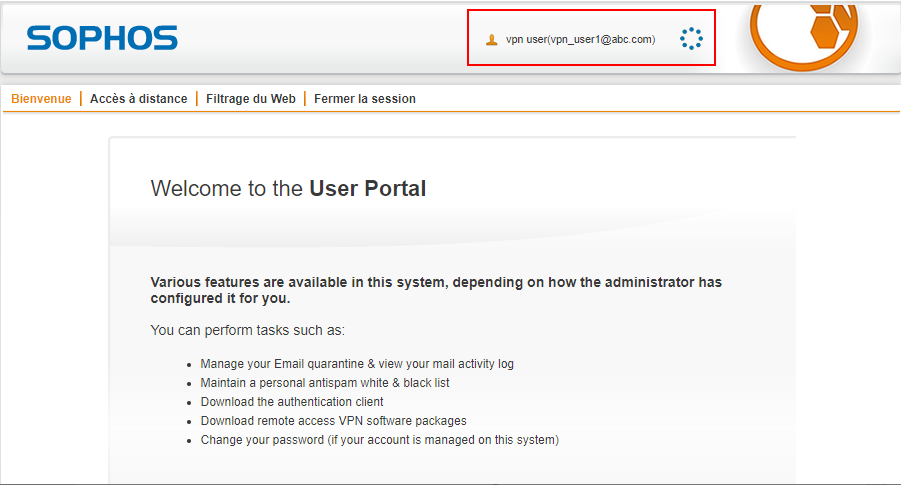This screenshot has width=901, height=485.
Task: Click 'Download remote access VPN software packages' item
Action: (x=333, y=421)
